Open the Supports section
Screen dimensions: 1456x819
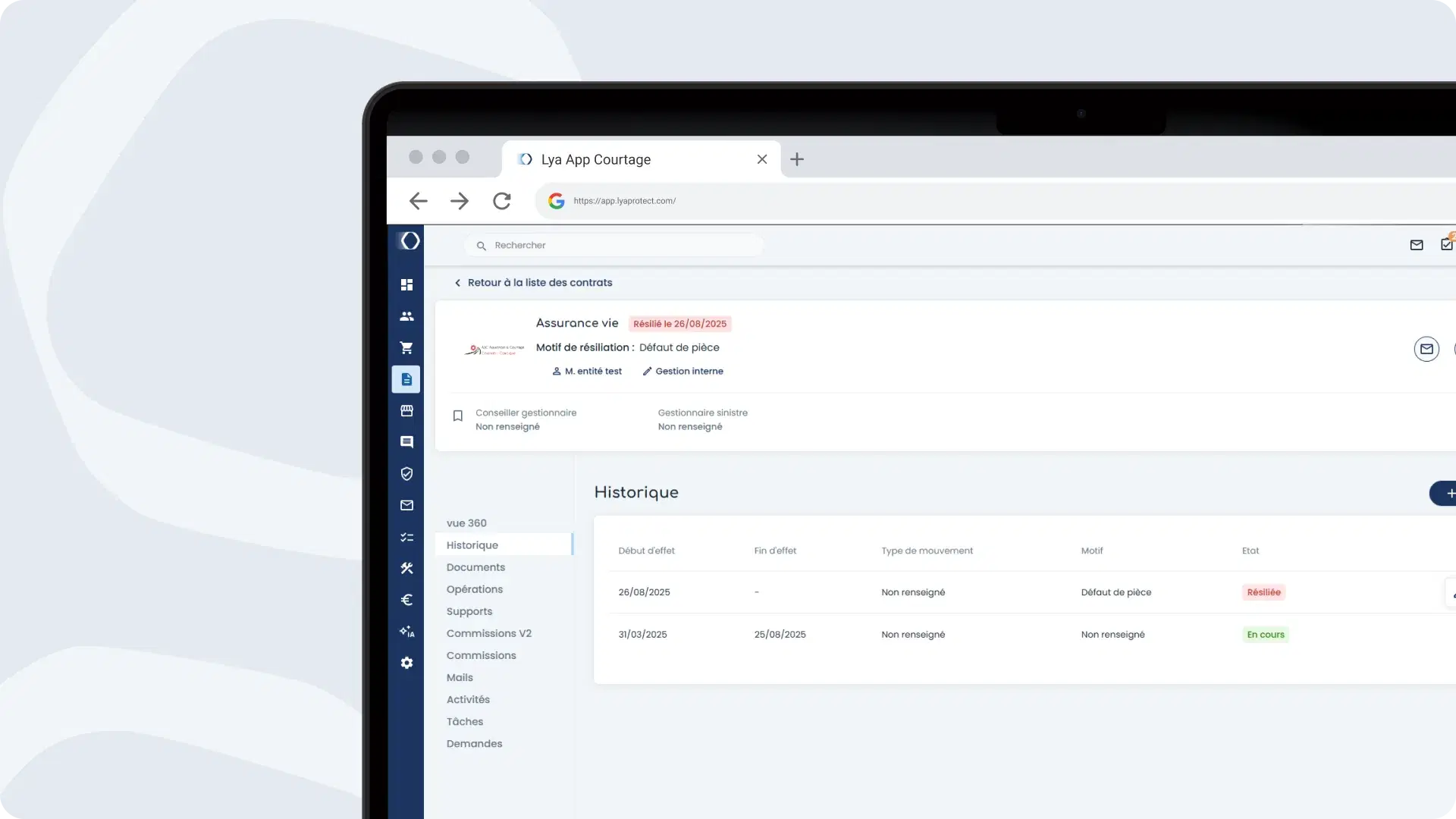point(469,611)
